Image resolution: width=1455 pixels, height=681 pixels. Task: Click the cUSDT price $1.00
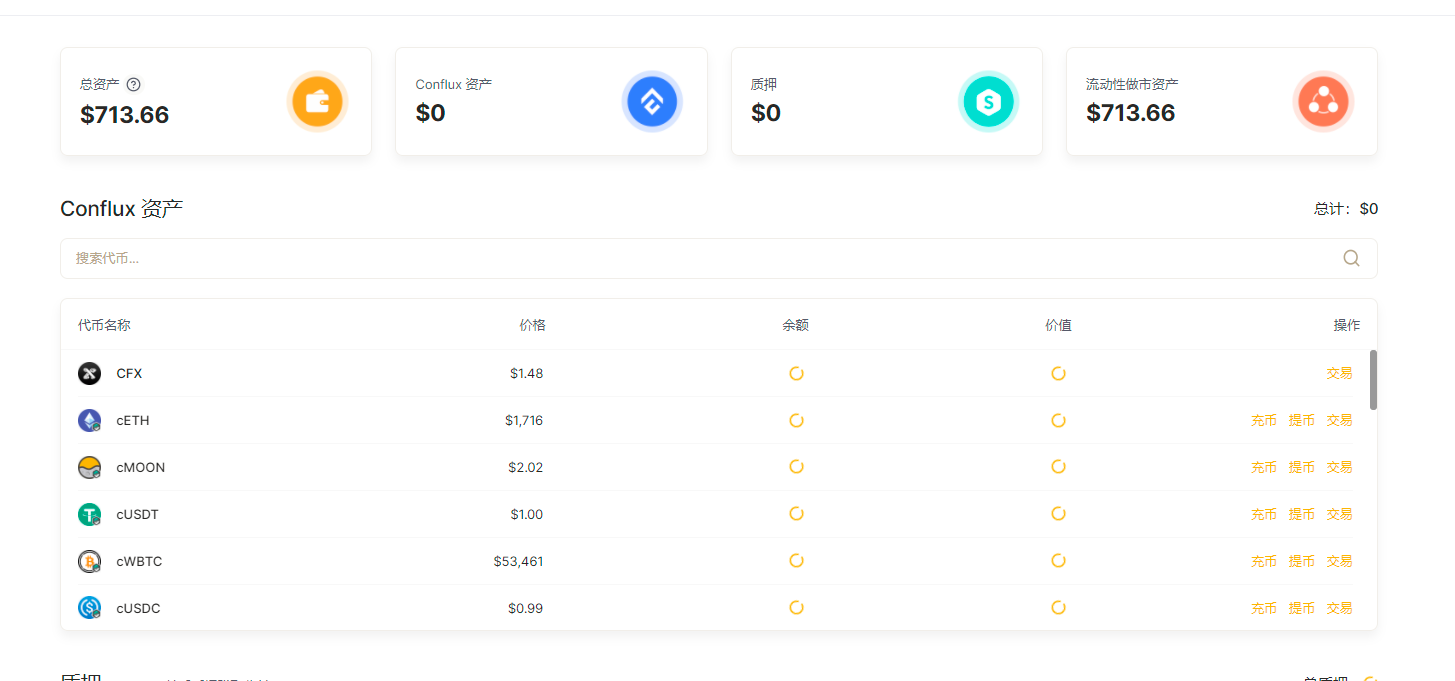[527, 515]
